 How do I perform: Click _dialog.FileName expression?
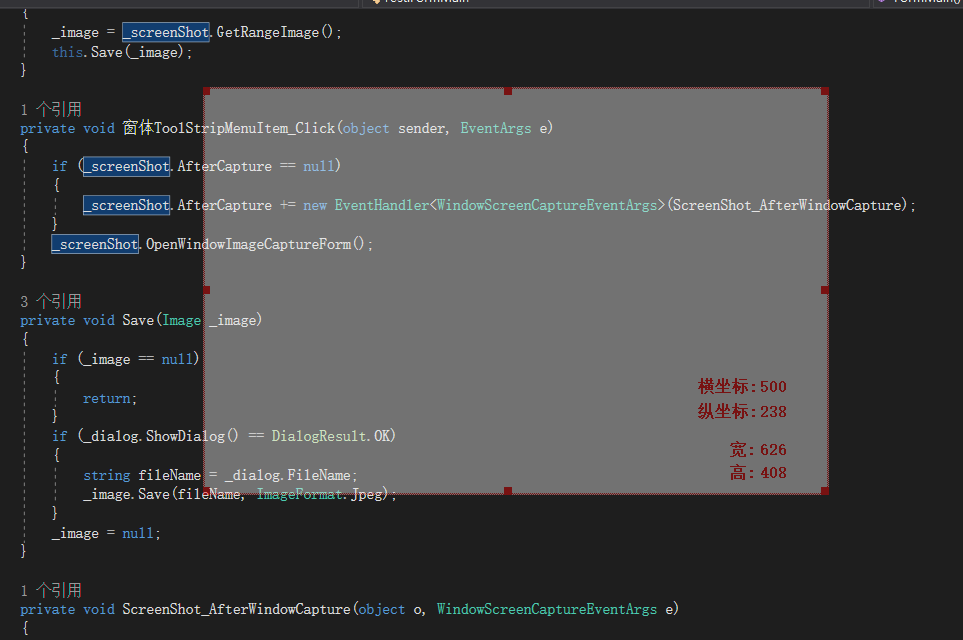(x=287, y=475)
